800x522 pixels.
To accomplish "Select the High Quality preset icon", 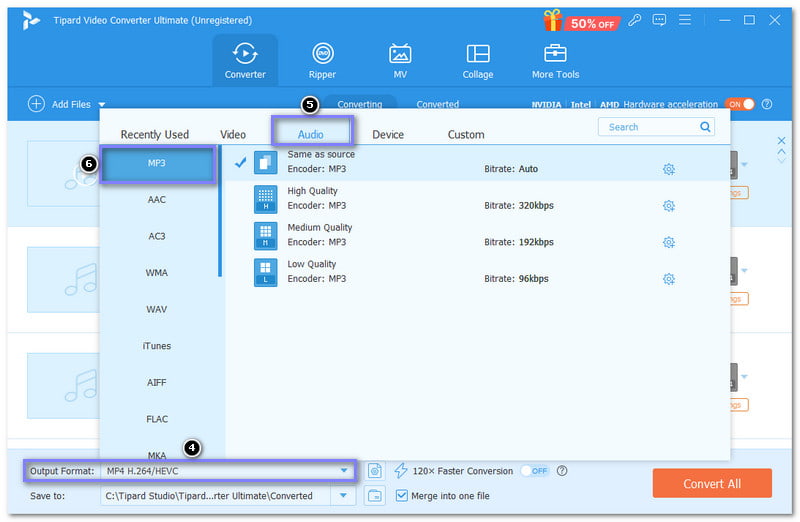I will pyautogui.click(x=265, y=199).
